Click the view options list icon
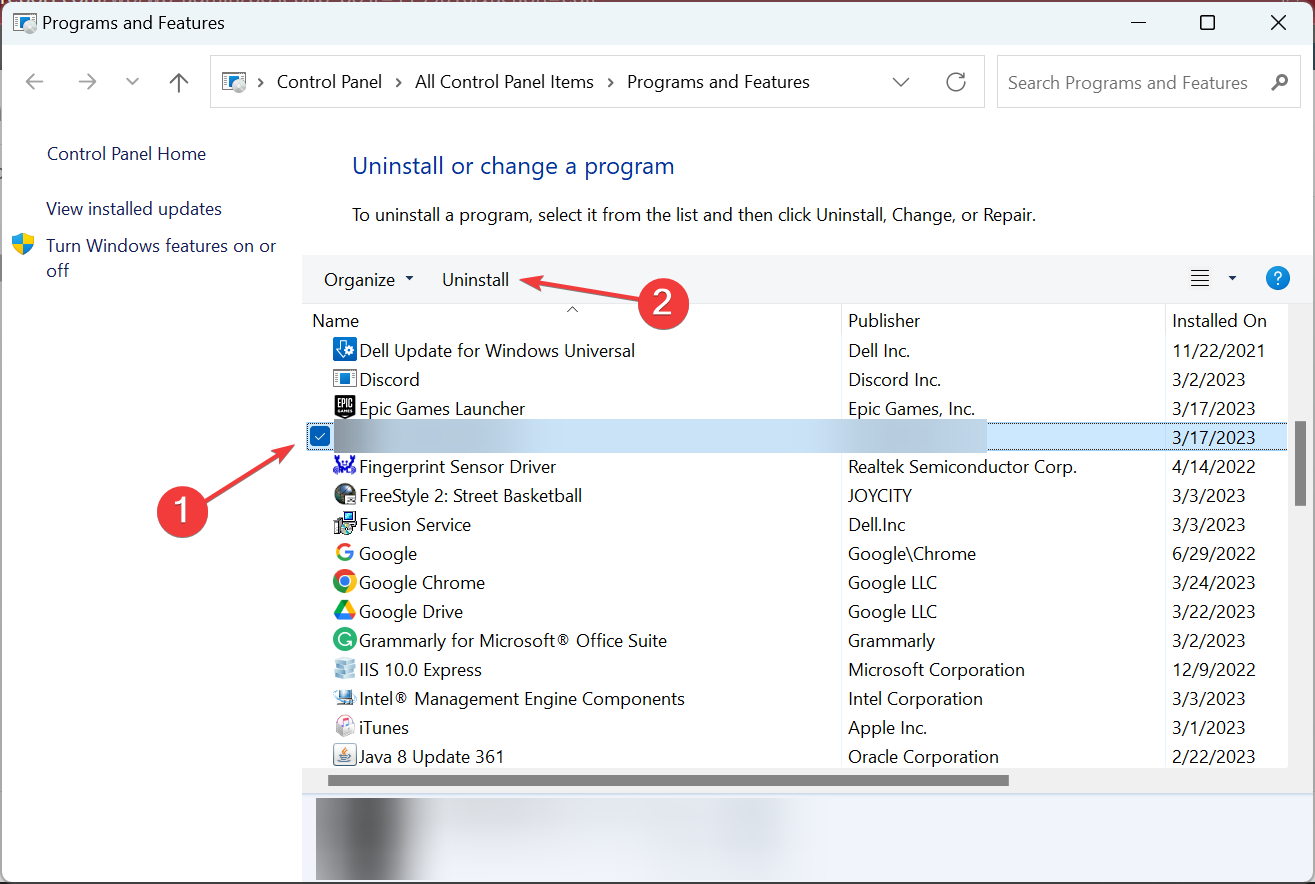Image resolution: width=1315 pixels, height=884 pixels. point(1200,279)
